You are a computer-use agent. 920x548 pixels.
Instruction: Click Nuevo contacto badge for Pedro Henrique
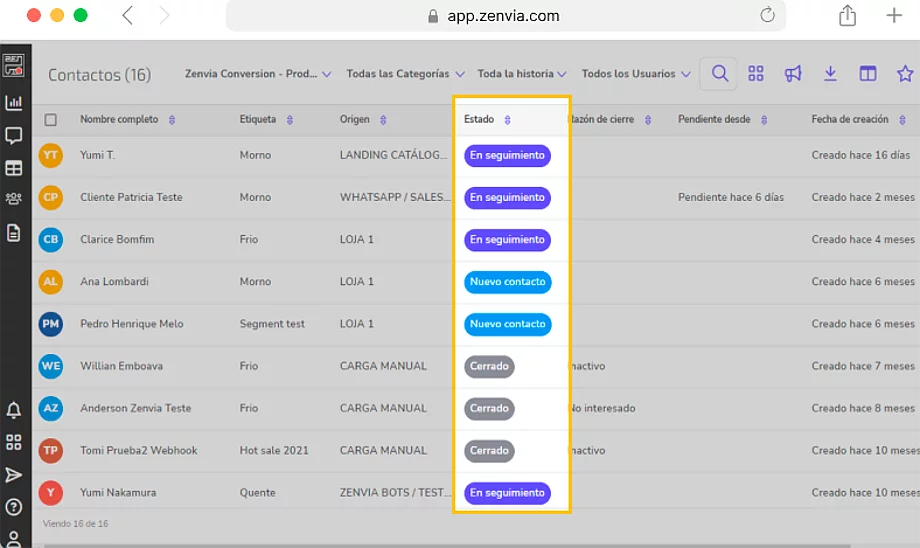(x=508, y=324)
